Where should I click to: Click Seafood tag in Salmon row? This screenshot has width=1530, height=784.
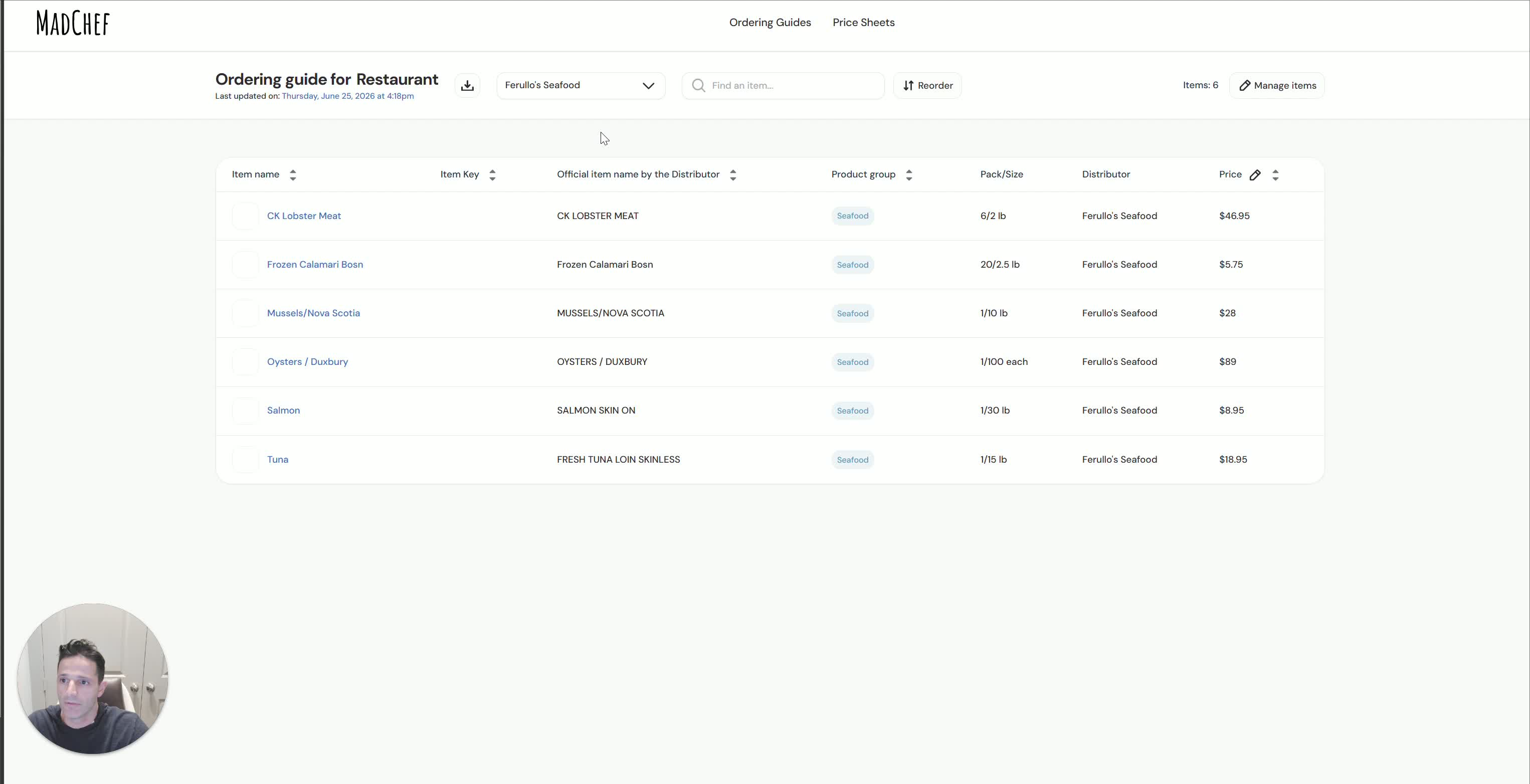[852, 411]
